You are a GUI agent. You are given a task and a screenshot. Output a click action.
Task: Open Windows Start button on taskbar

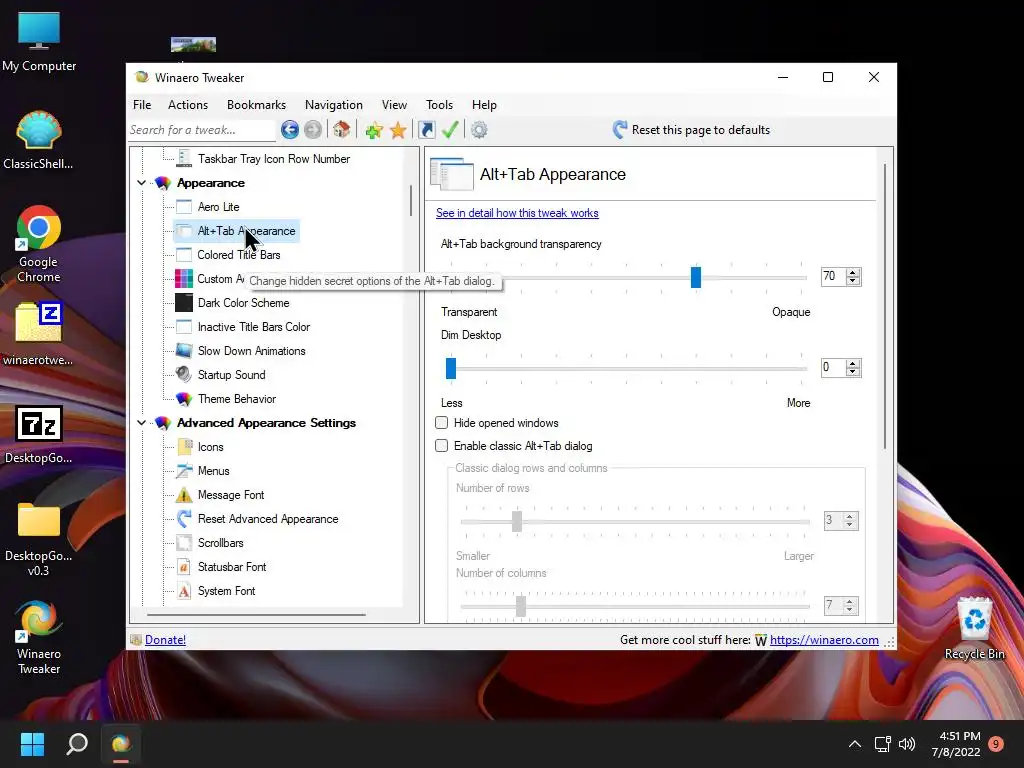32,744
